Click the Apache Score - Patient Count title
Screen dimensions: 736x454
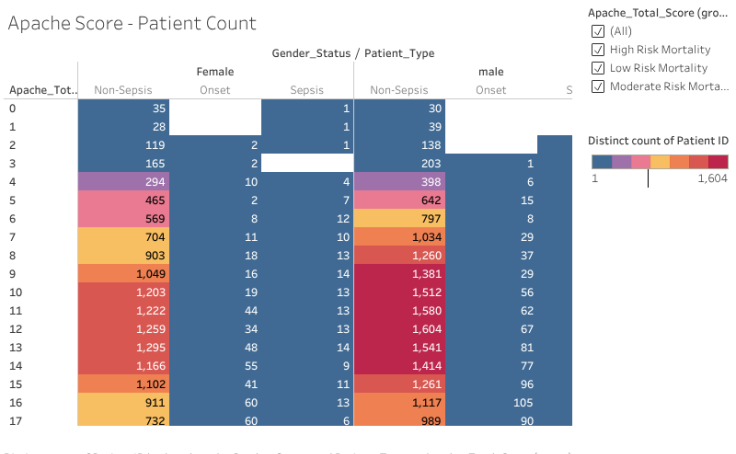coord(132,23)
